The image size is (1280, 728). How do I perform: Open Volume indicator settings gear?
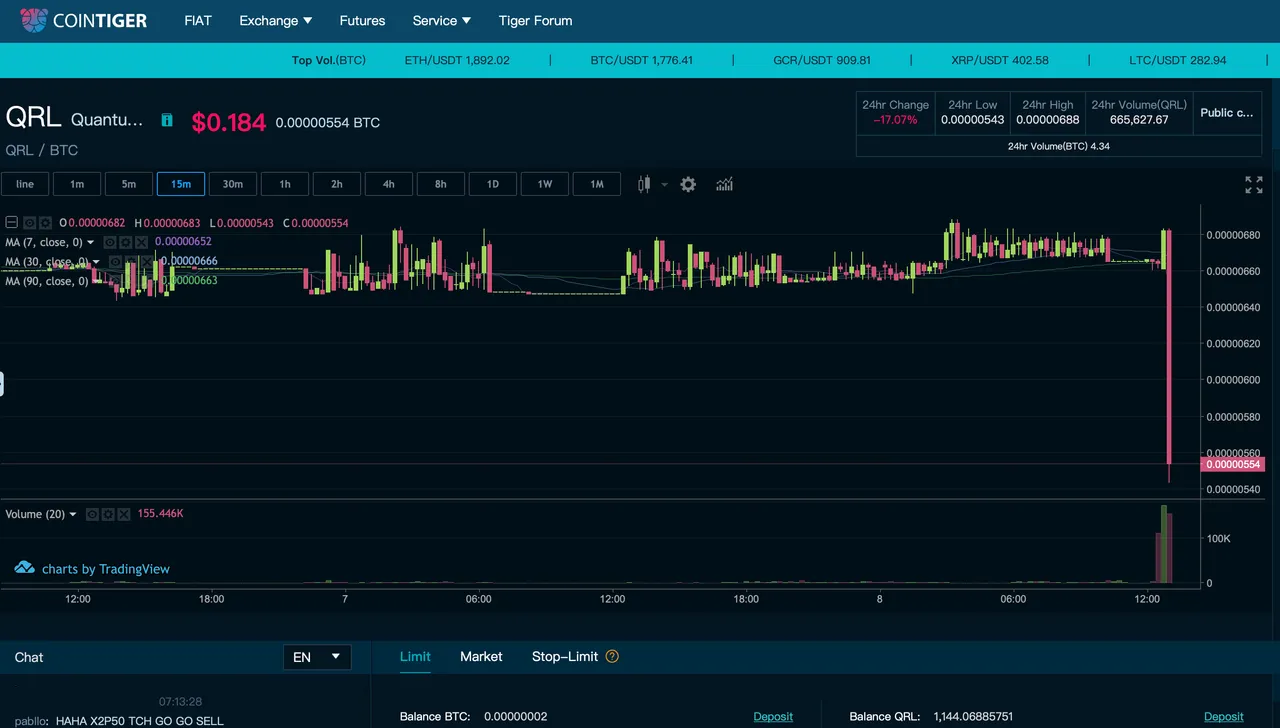click(x=108, y=514)
